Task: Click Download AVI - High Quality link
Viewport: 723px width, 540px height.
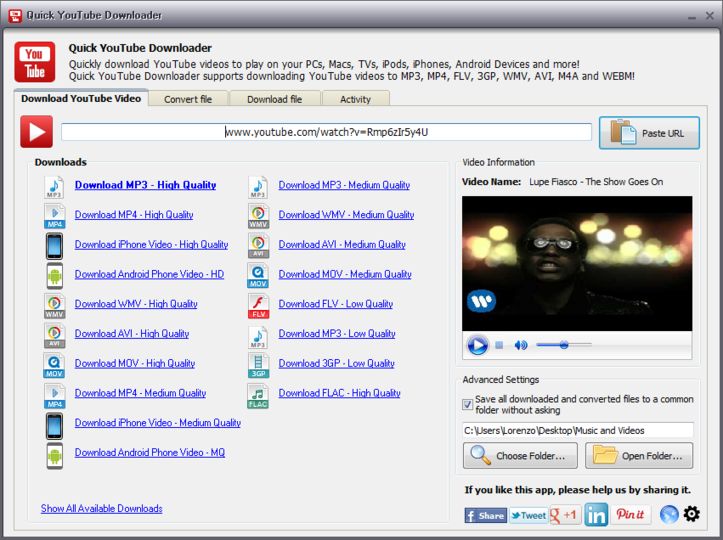Action: click(x=132, y=333)
